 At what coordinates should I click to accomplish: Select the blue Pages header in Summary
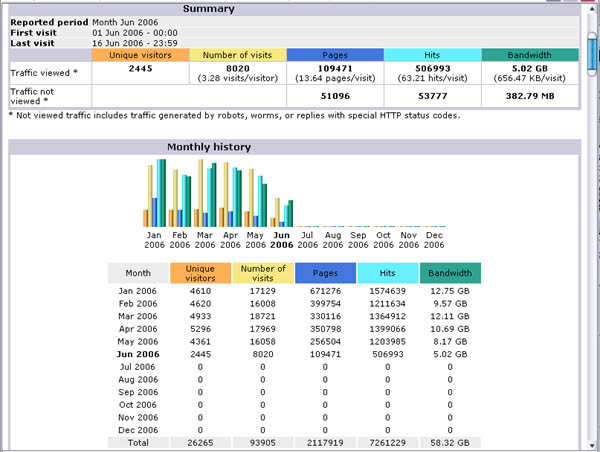(x=335, y=55)
